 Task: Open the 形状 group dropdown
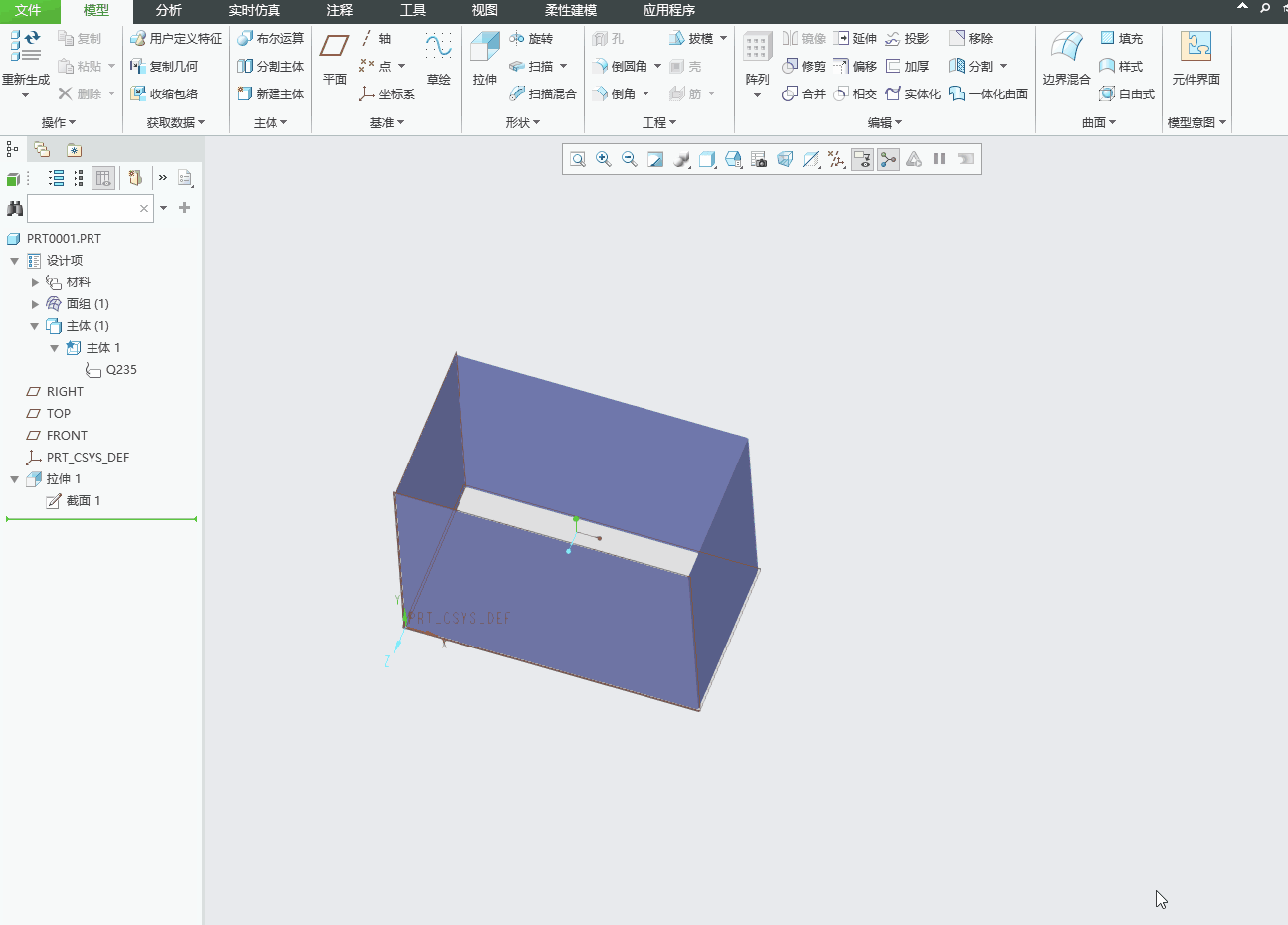(x=522, y=122)
